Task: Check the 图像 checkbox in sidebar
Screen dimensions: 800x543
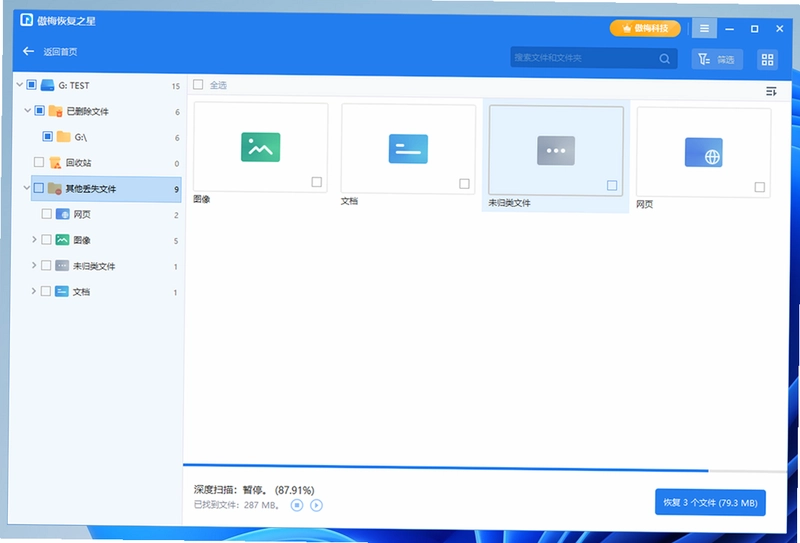Action: 46,239
